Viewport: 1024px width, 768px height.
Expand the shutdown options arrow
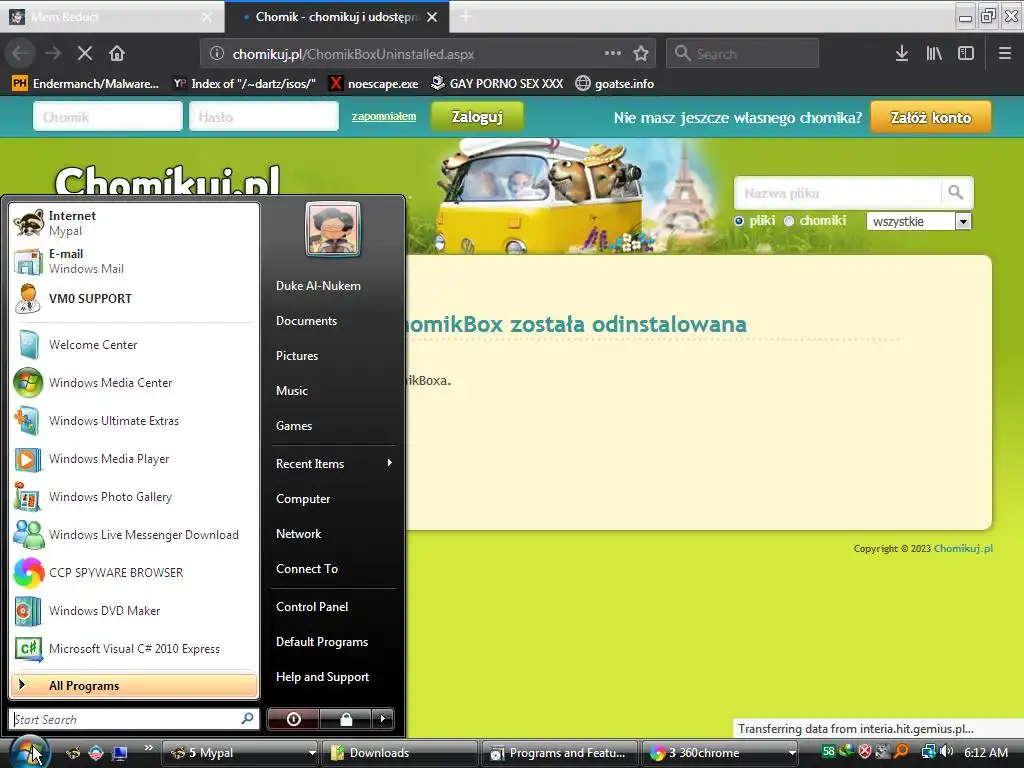click(x=383, y=719)
